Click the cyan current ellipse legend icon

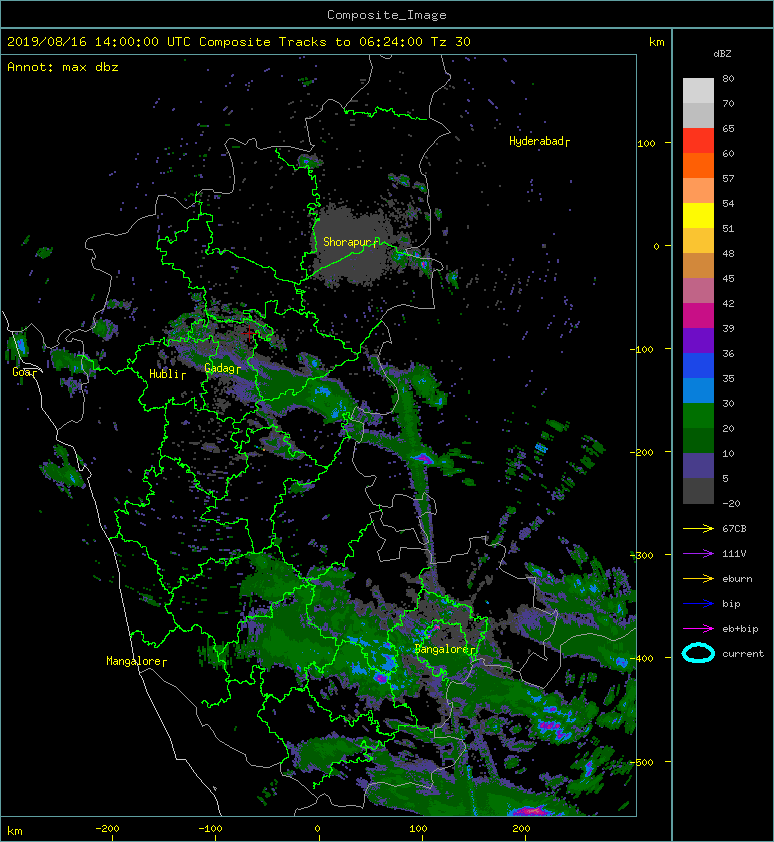pos(698,653)
